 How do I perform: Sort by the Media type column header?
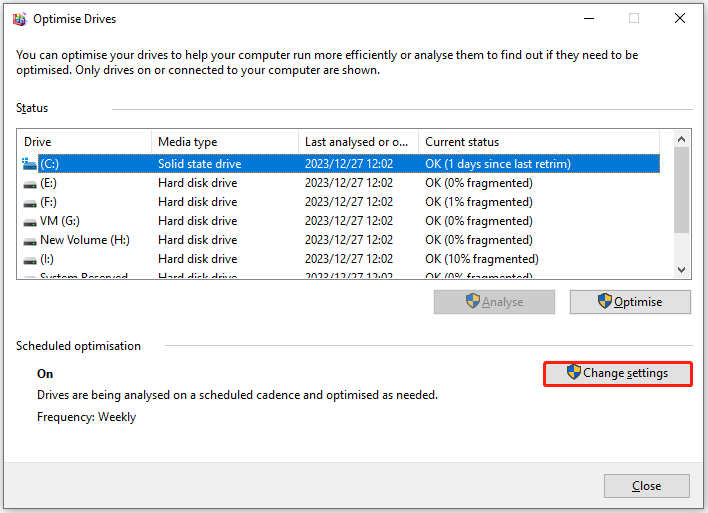point(224,142)
